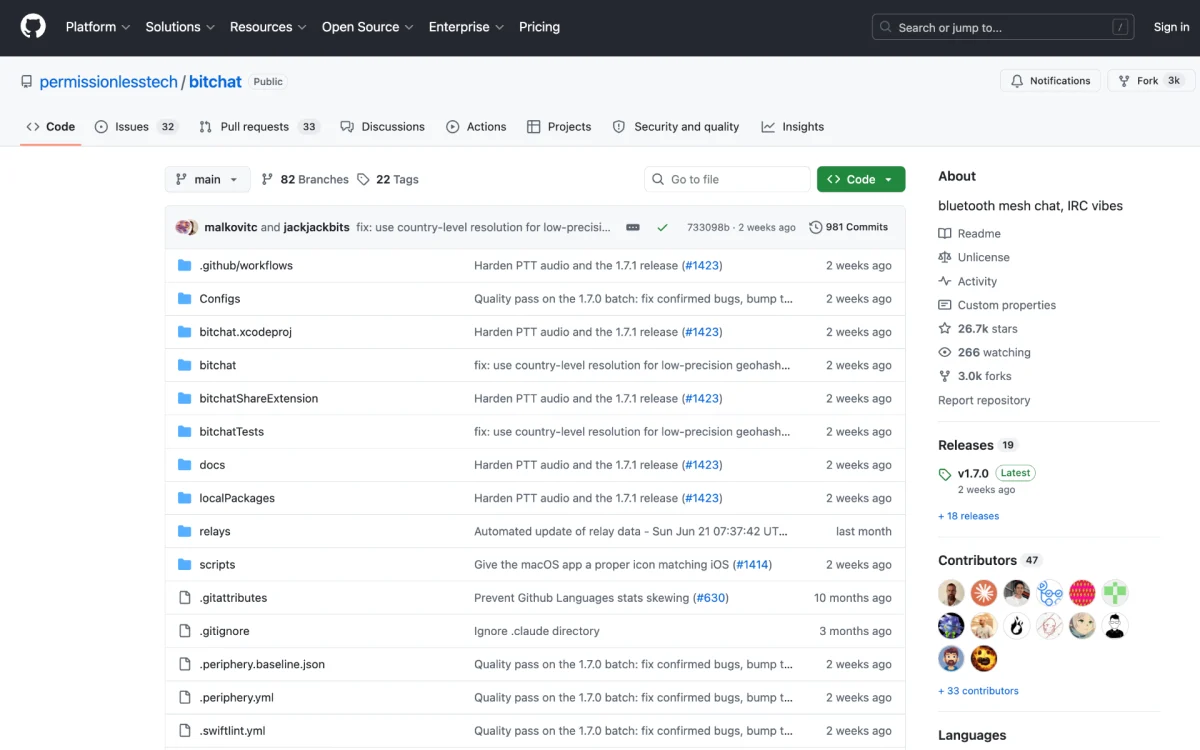Click the first contributor avatar
The height and width of the screenshot is (750, 1200).
click(x=951, y=593)
